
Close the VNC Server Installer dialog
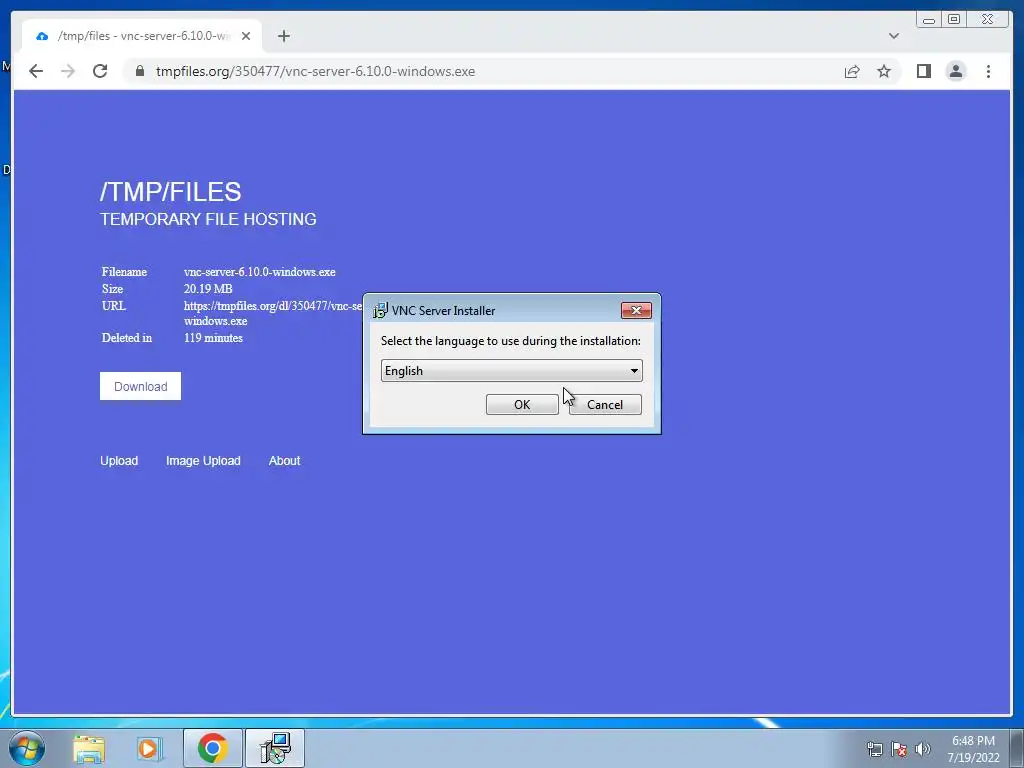click(x=636, y=310)
